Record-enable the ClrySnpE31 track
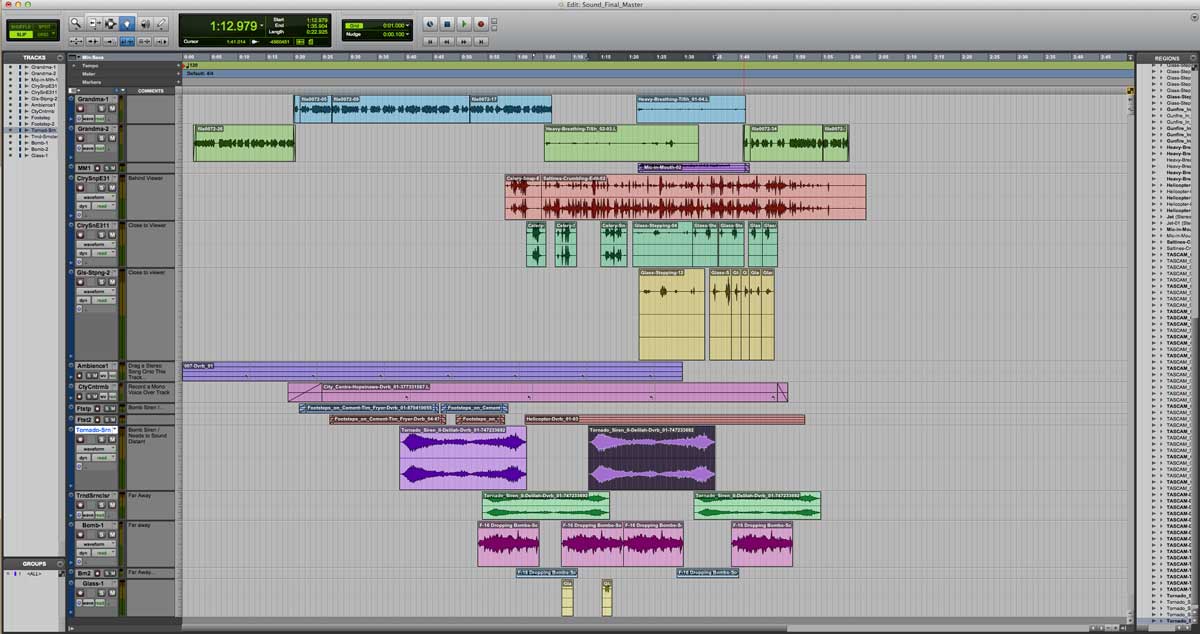 click(80, 187)
